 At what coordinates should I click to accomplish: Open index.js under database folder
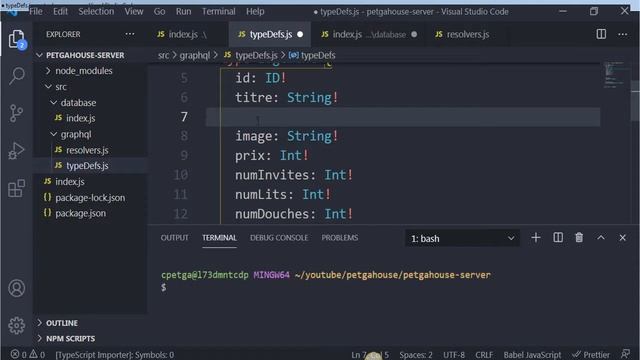pos(80,118)
